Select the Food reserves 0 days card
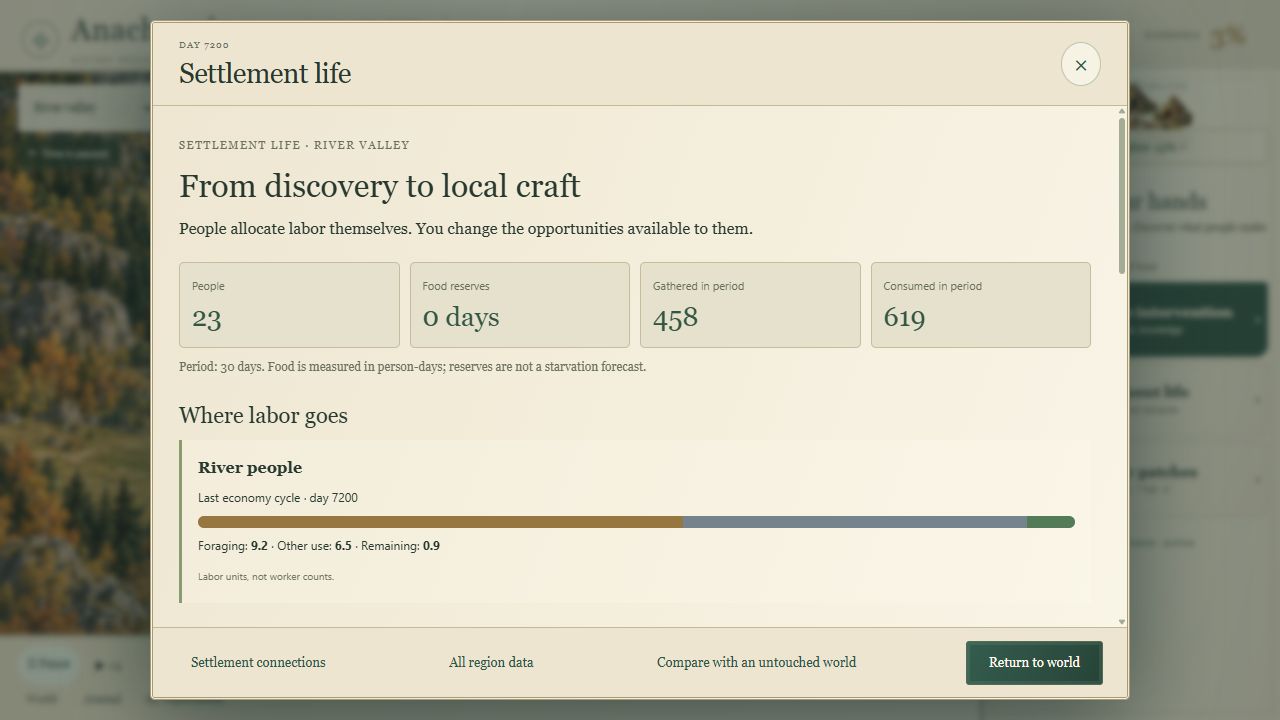1280x720 pixels. point(520,305)
